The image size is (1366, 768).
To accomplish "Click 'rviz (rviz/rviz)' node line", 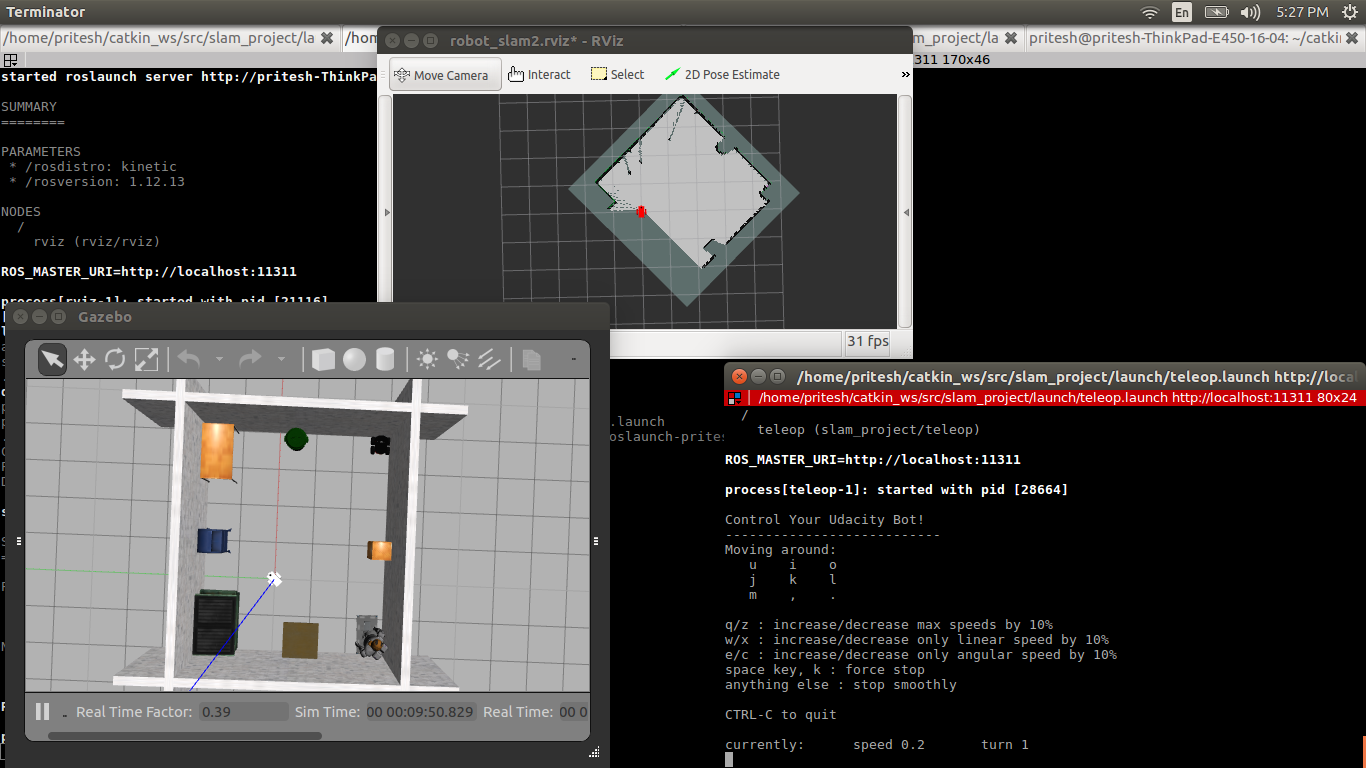I will click(x=97, y=242).
